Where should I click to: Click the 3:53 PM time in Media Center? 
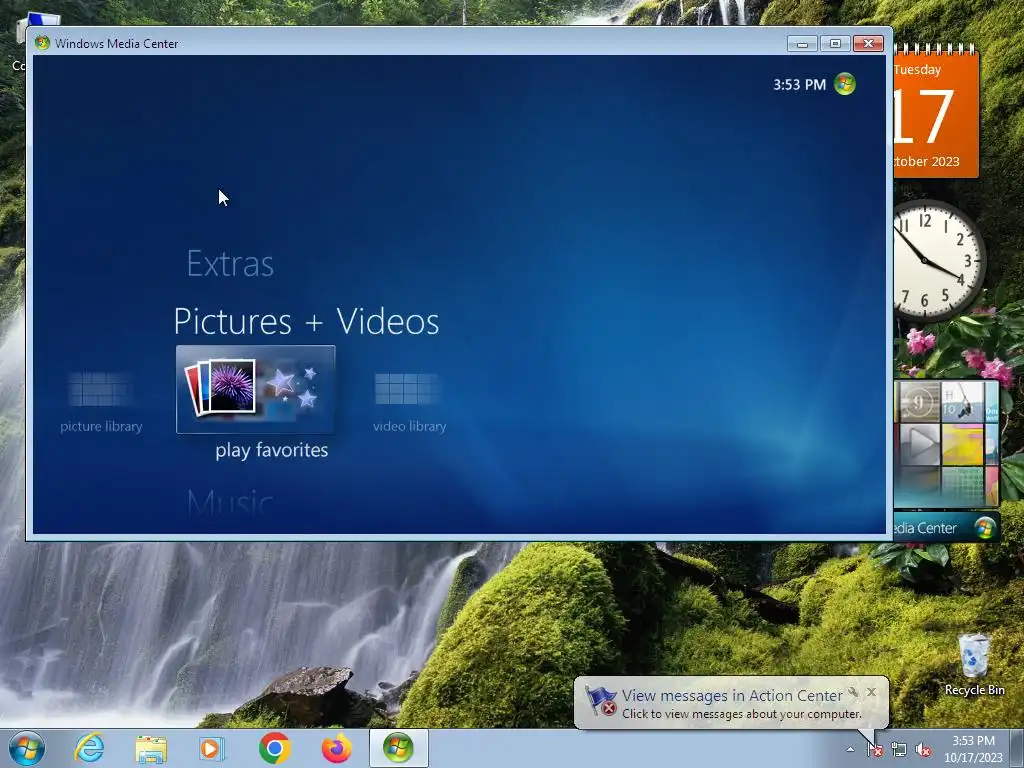coord(799,84)
